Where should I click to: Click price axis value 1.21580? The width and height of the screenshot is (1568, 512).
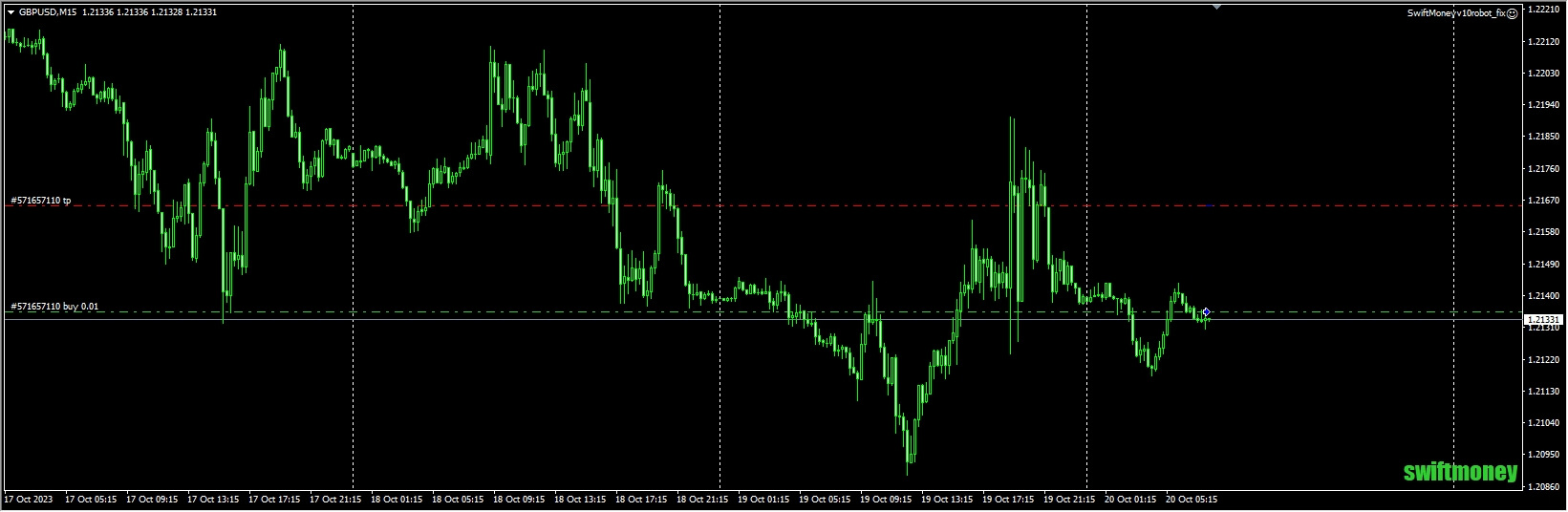coord(1544,232)
